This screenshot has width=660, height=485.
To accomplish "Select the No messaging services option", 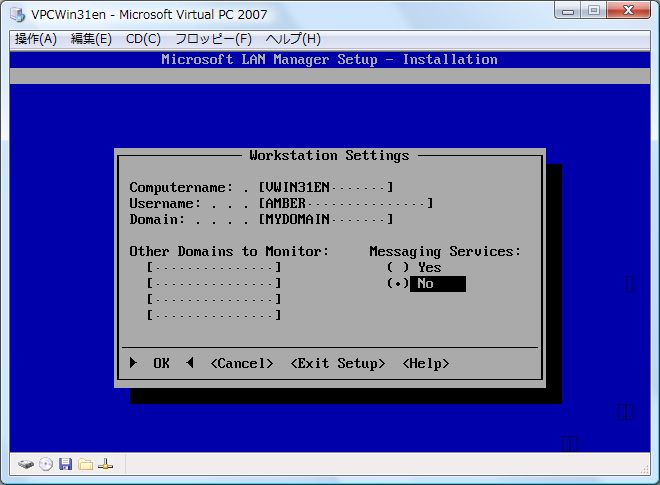I will [x=426, y=284].
